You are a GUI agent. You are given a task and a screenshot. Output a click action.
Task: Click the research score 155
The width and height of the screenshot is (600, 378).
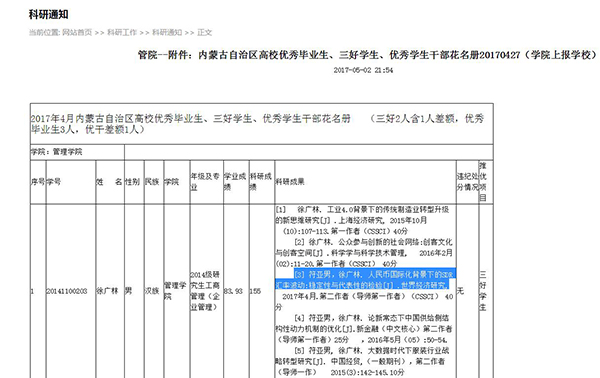click(x=255, y=291)
